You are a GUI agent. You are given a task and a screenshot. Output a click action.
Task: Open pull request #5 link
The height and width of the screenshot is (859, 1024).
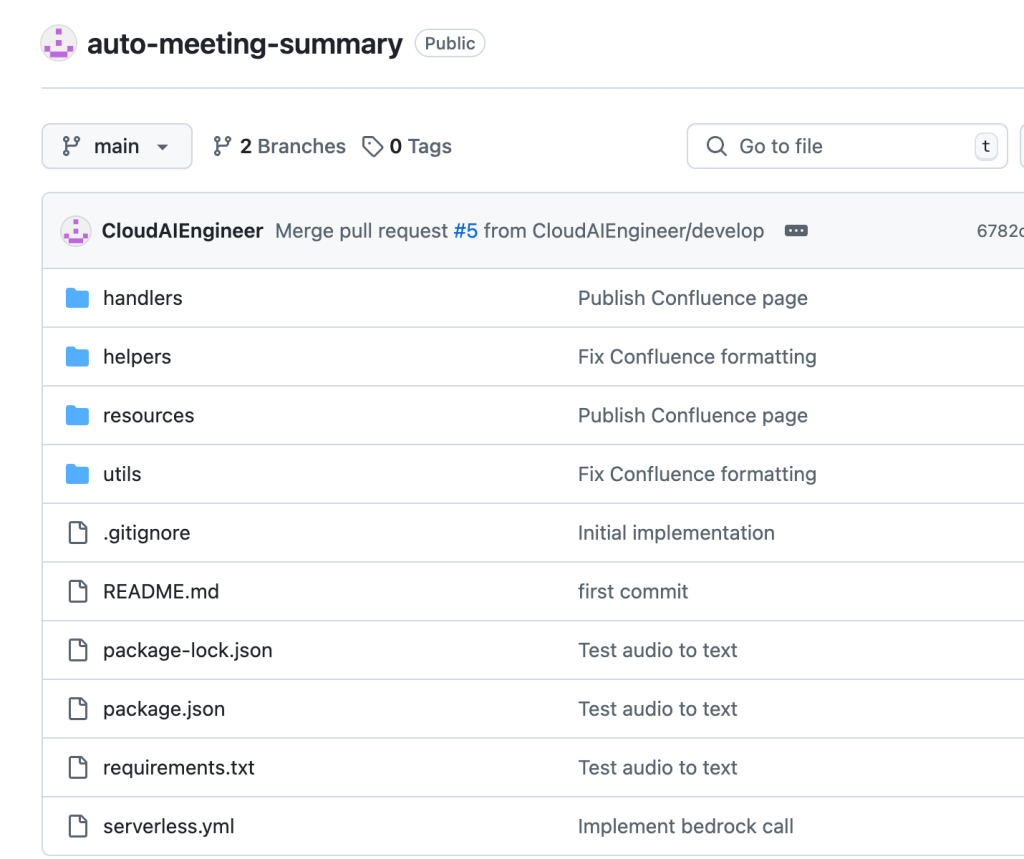pos(466,230)
